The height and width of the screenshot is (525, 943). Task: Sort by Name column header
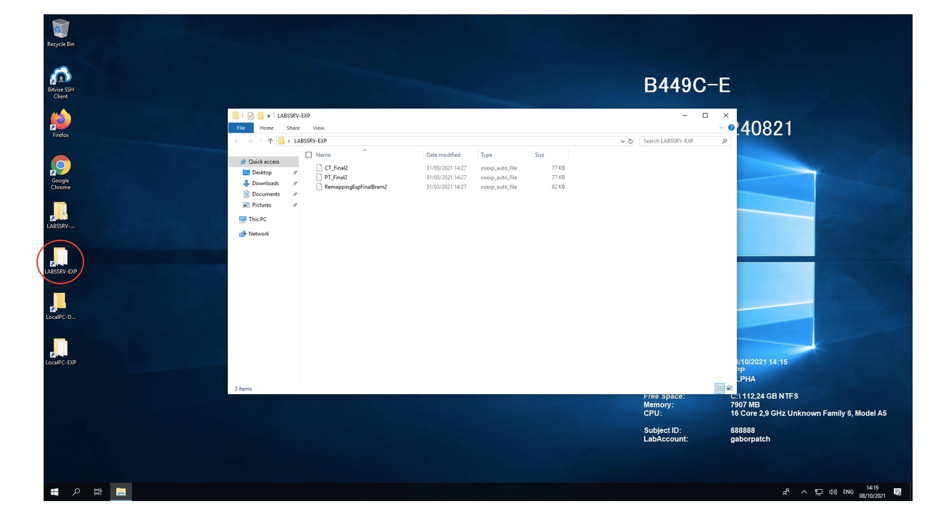[324, 155]
